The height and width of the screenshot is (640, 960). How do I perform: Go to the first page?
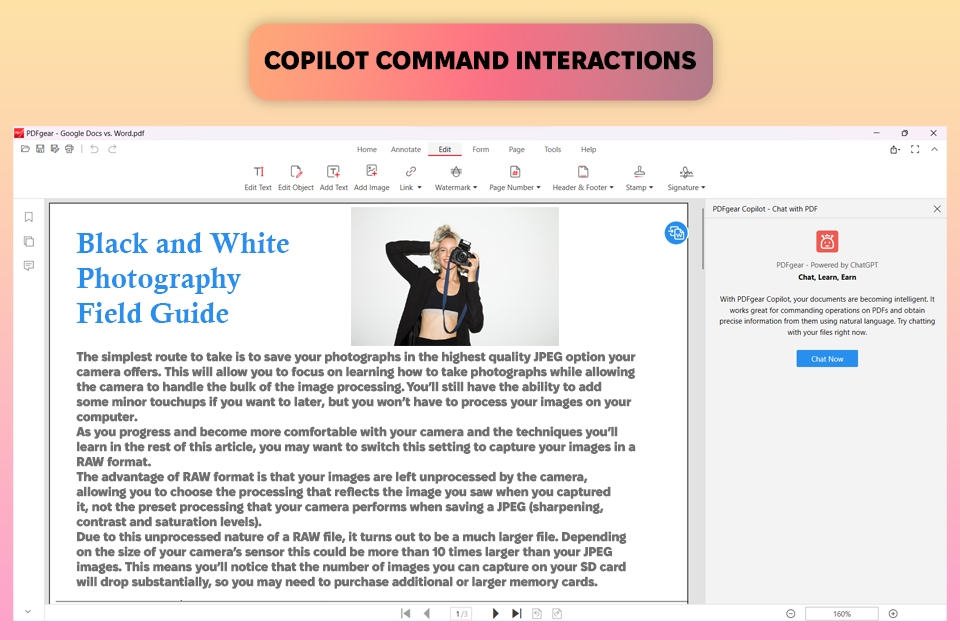coord(405,613)
